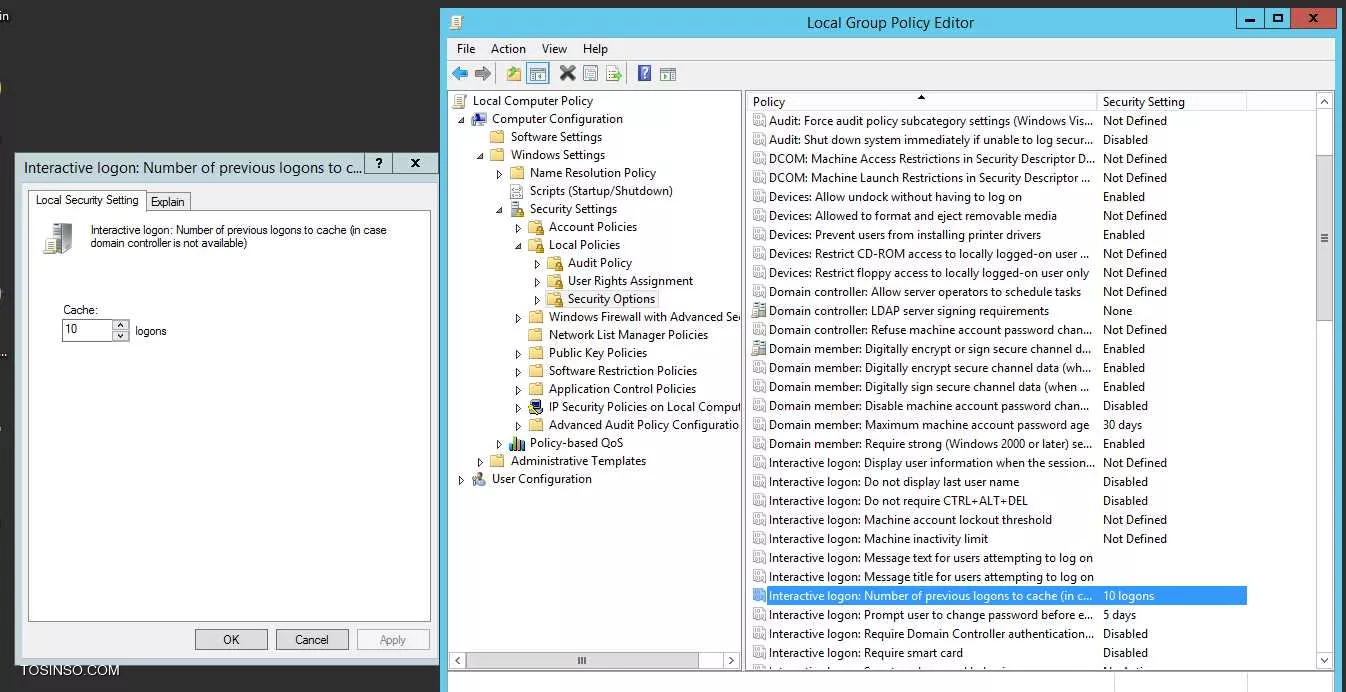Click the blue Help toolbar icon

point(645,73)
